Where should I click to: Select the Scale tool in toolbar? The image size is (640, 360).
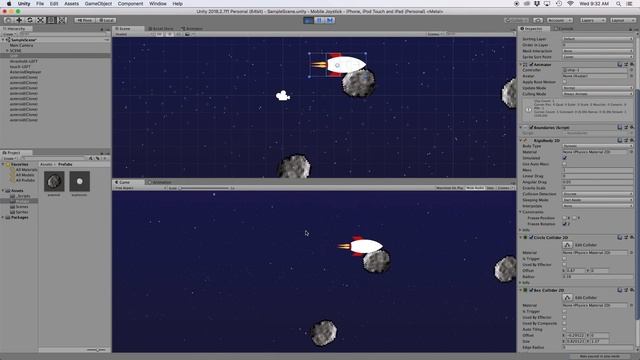(x=40, y=20)
